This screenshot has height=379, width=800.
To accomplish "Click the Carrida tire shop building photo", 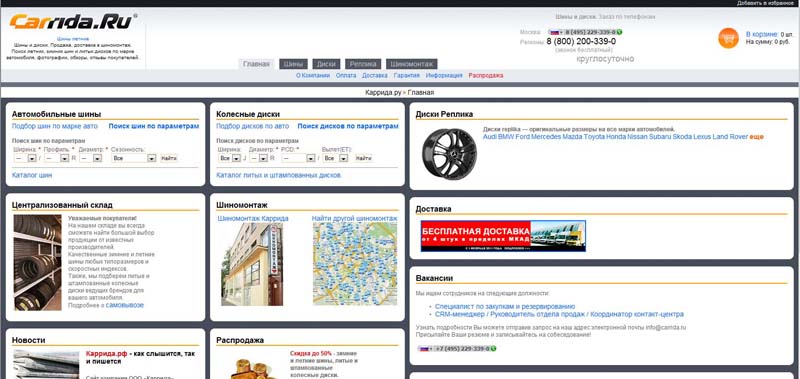I will click(x=252, y=264).
